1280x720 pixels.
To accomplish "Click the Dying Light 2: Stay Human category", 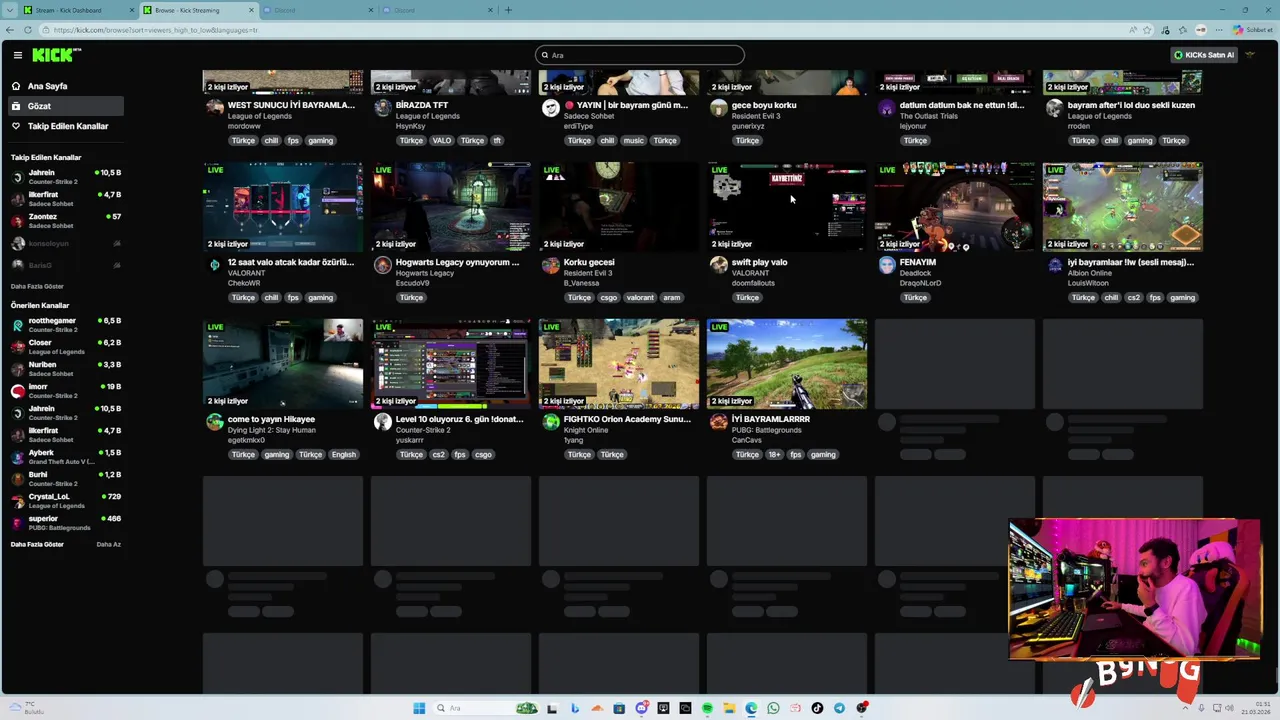I will pyautogui.click(x=272, y=430).
